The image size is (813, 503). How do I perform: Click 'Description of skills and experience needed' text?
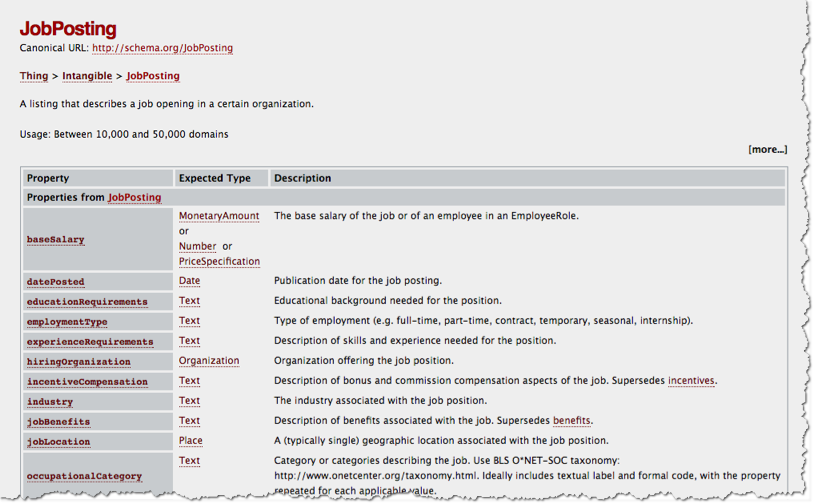[x=415, y=341]
